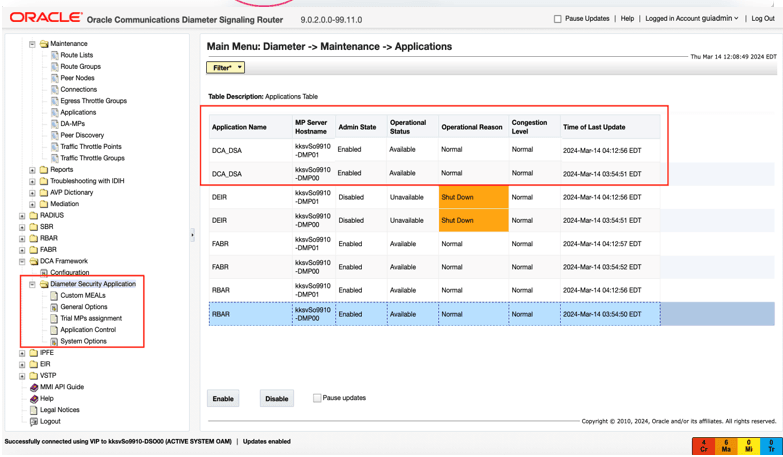Click the Legal Notices page icon
This screenshot has width=783, height=457.
(33, 410)
